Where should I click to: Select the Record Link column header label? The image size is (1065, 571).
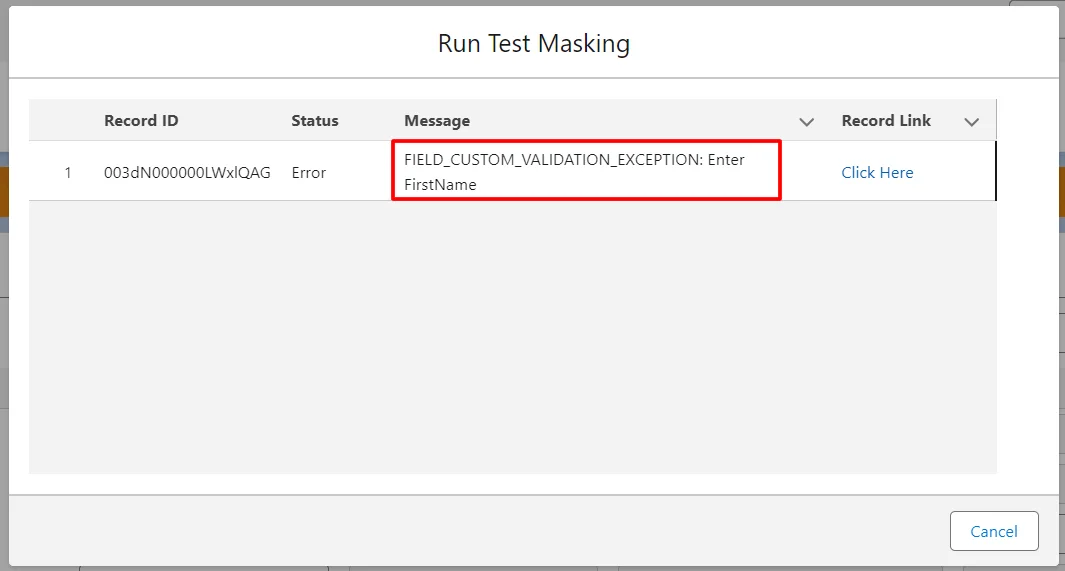click(886, 121)
